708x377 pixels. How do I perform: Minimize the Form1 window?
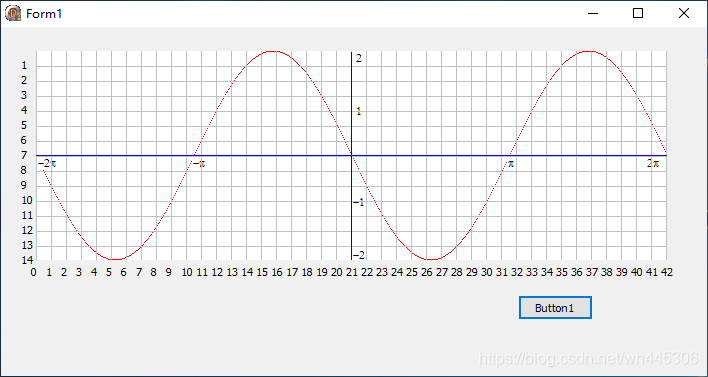(593, 14)
